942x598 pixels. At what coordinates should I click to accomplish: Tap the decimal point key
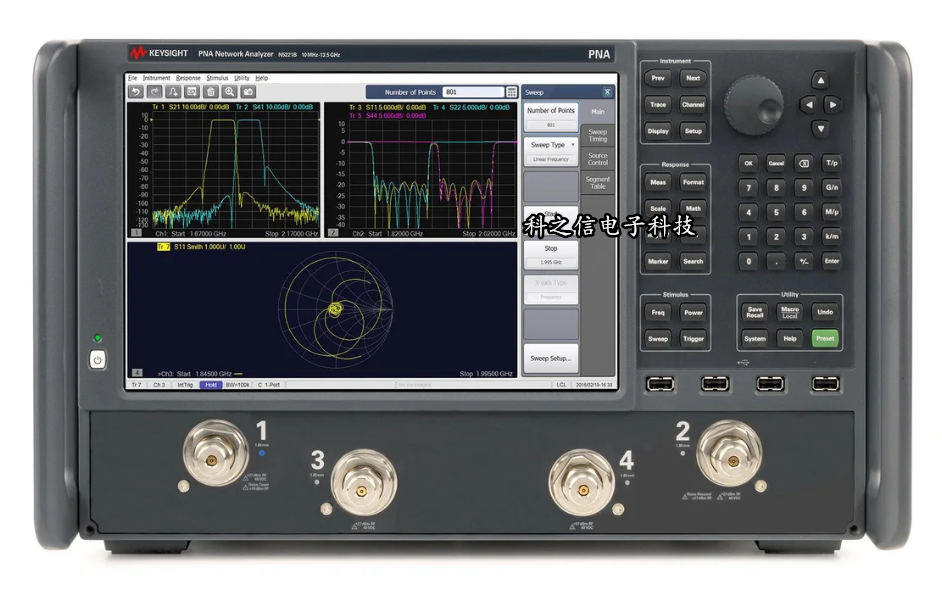(776, 261)
